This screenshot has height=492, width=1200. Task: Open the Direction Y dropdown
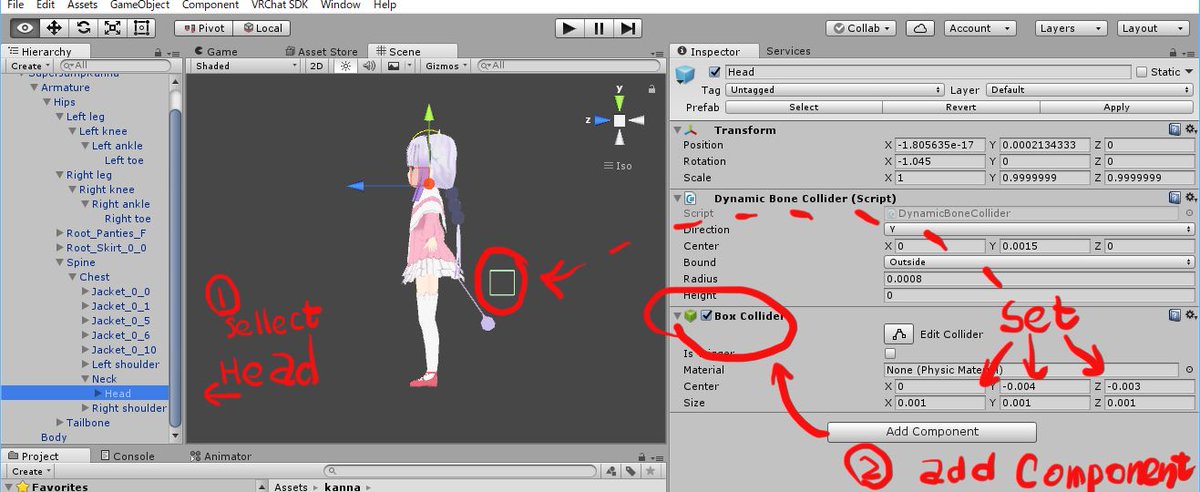point(1040,229)
